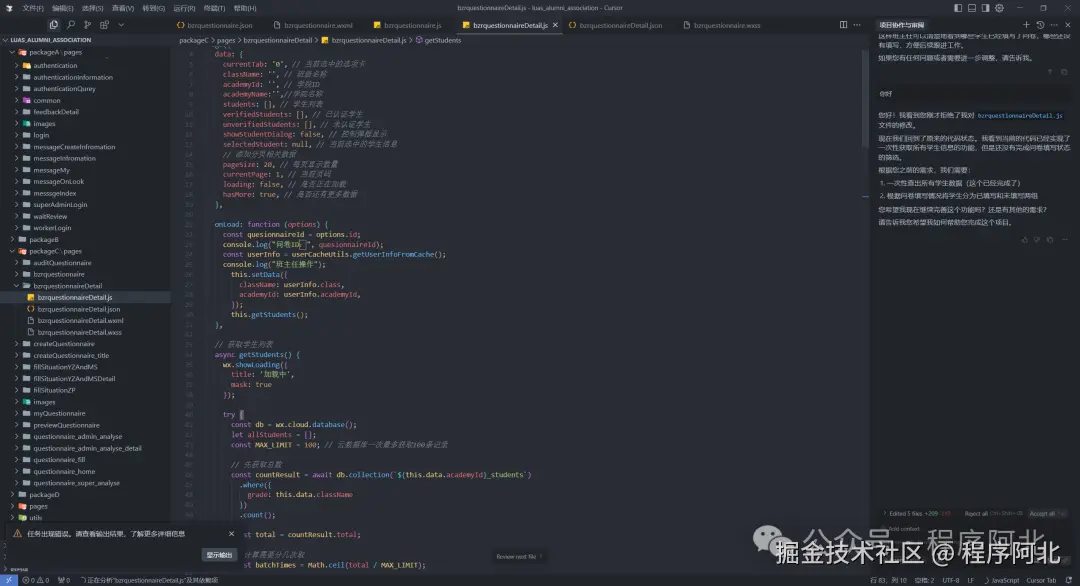Viewport: 1080px width, 586px height.
Task: Open Cursor Tab status item
Action: pos(1041,580)
